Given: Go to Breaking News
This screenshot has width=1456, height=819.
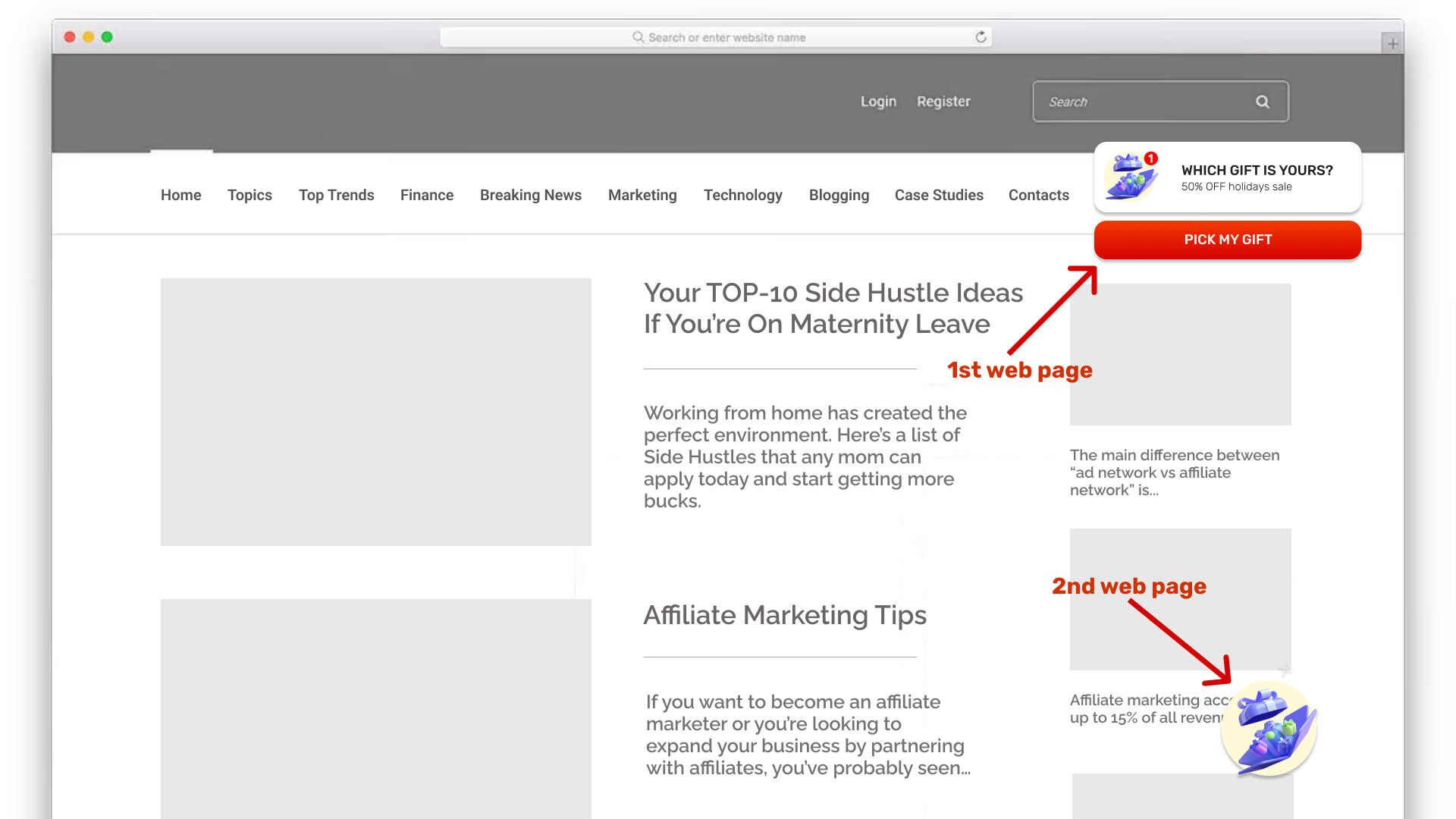Looking at the screenshot, I should (x=530, y=195).
